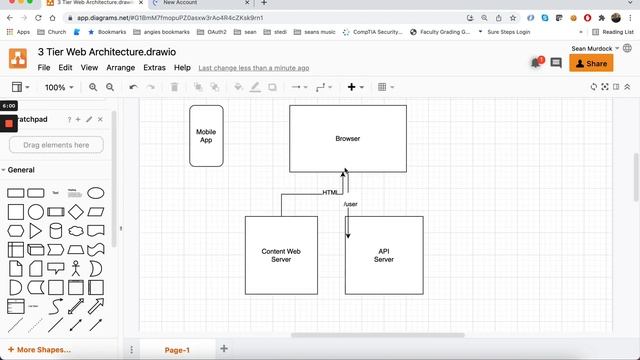Open the View menu

[x=89, y=68]
